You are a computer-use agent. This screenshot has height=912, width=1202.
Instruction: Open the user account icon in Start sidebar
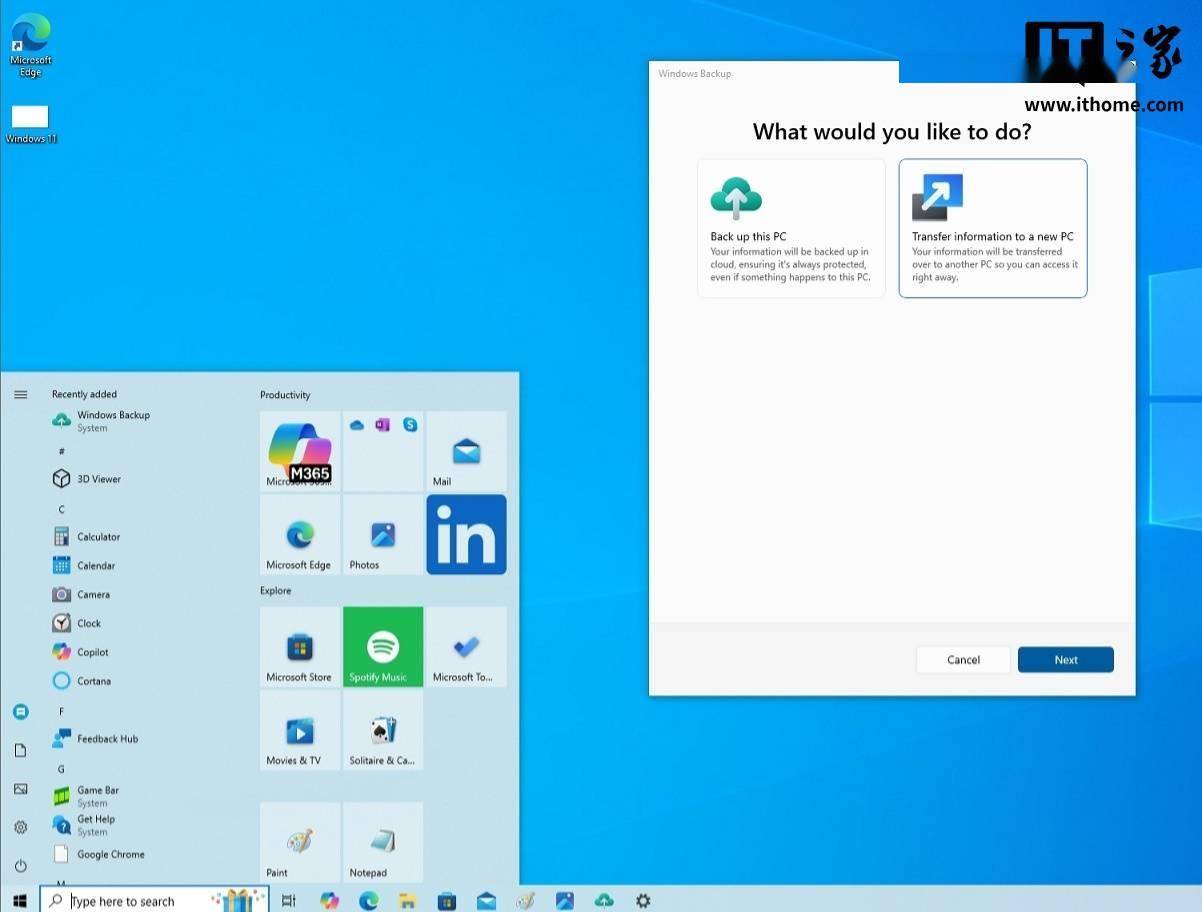tap(20, 712)
